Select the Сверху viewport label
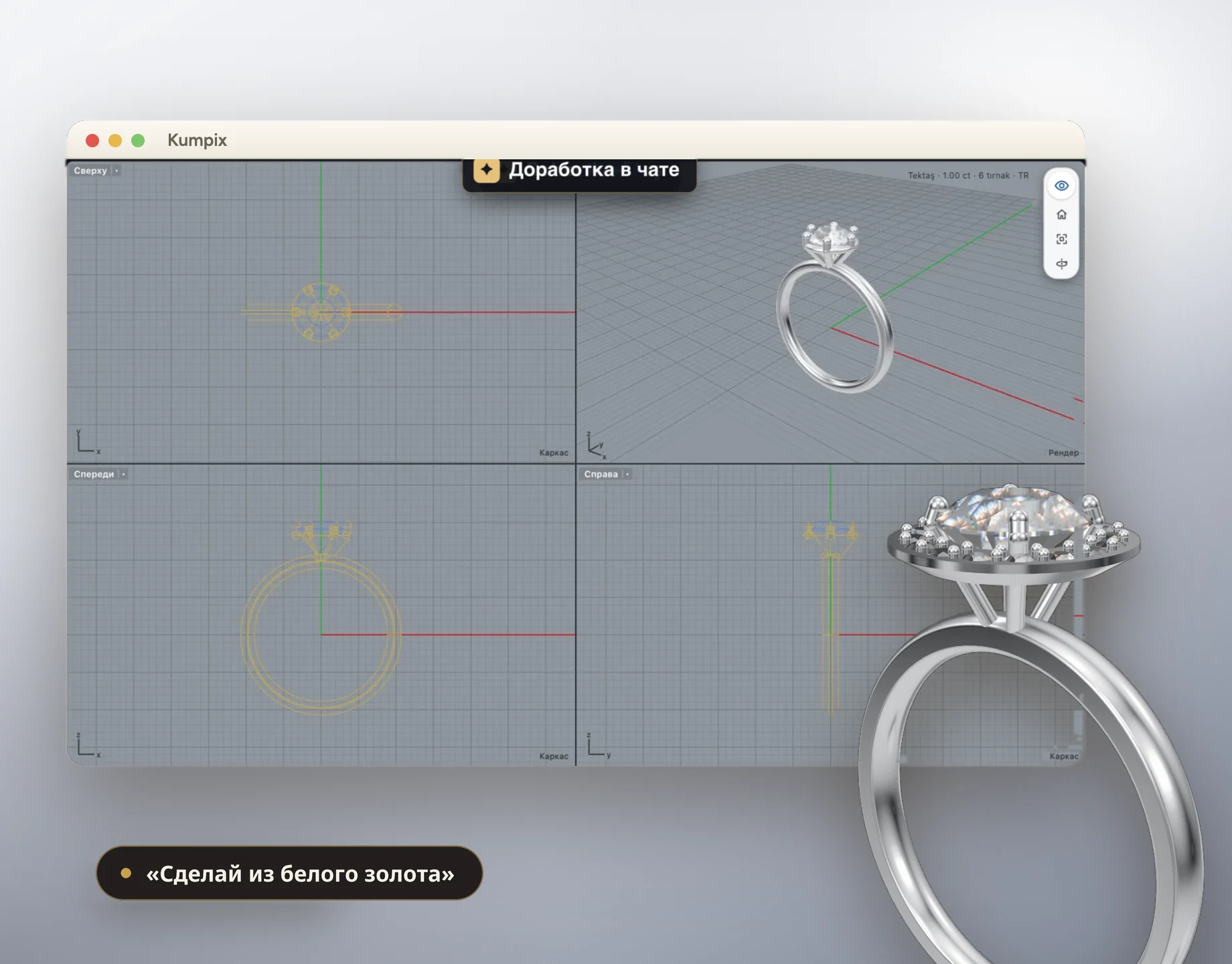1232x964 pixels. 90,171
